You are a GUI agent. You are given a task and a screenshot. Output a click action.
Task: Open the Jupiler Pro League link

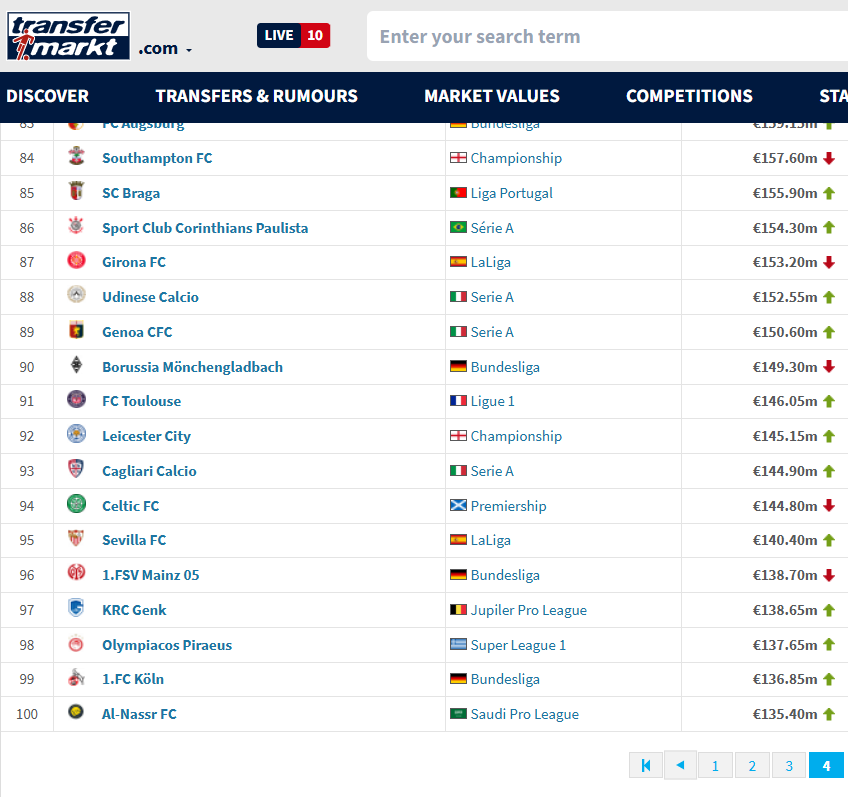528,610
